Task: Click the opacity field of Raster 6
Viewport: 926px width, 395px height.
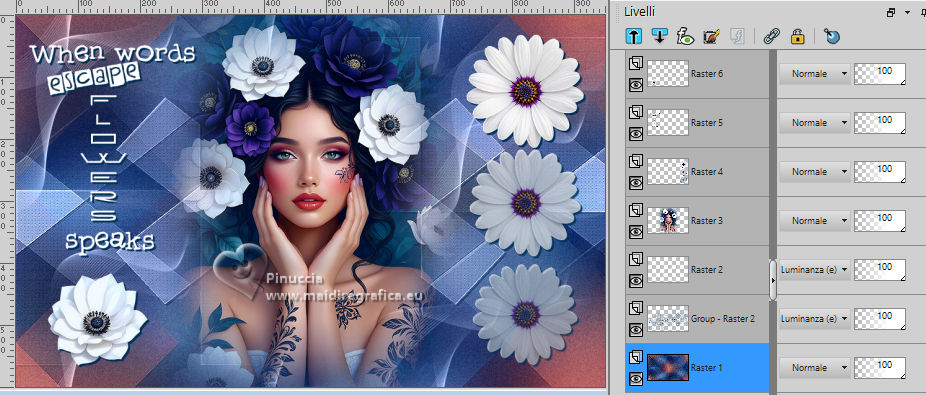Action: coord(880,74)
